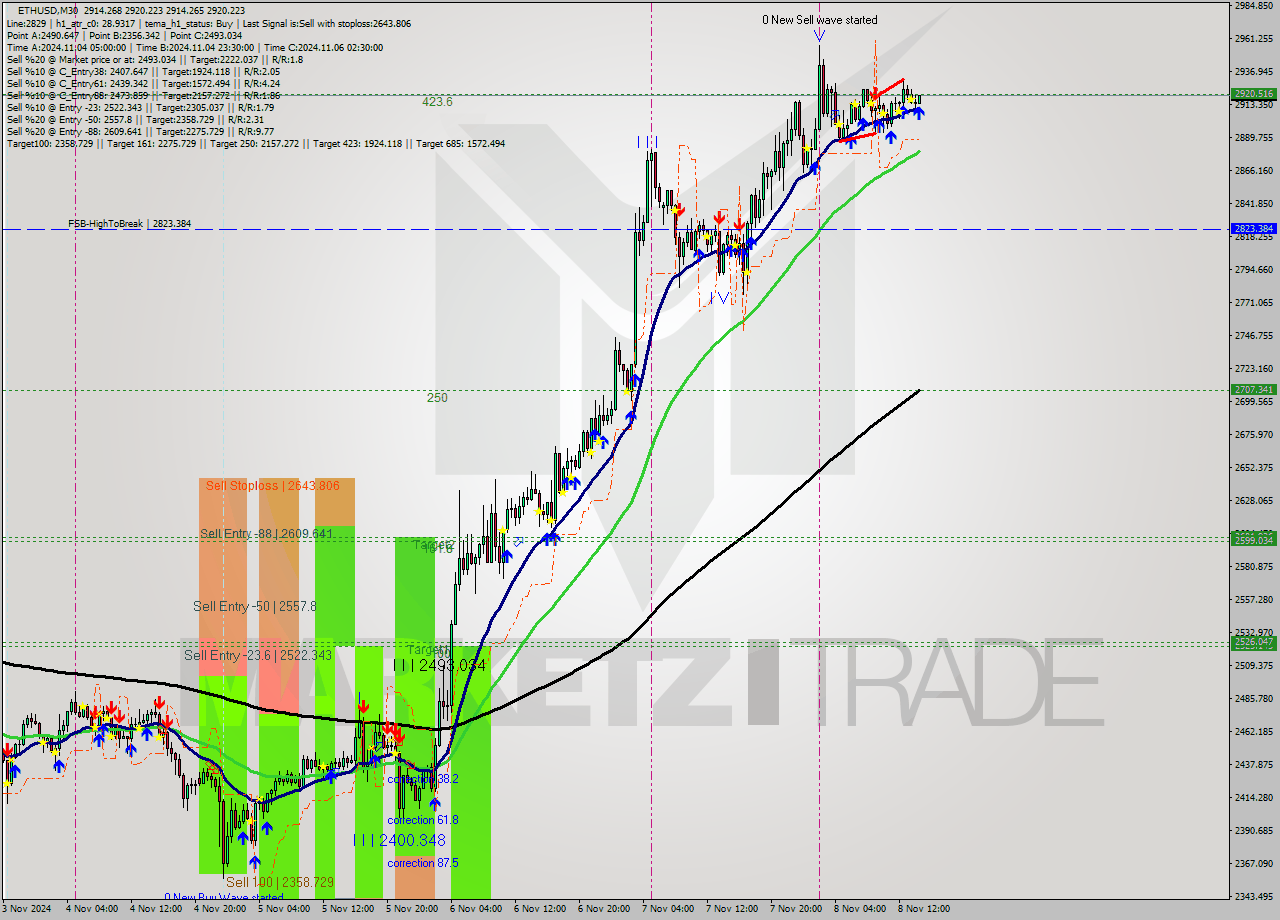Select the 'Sell %20 @ Entry -88' row
Viewport: 1280px width, 920px height.
(x=140, y=131)
